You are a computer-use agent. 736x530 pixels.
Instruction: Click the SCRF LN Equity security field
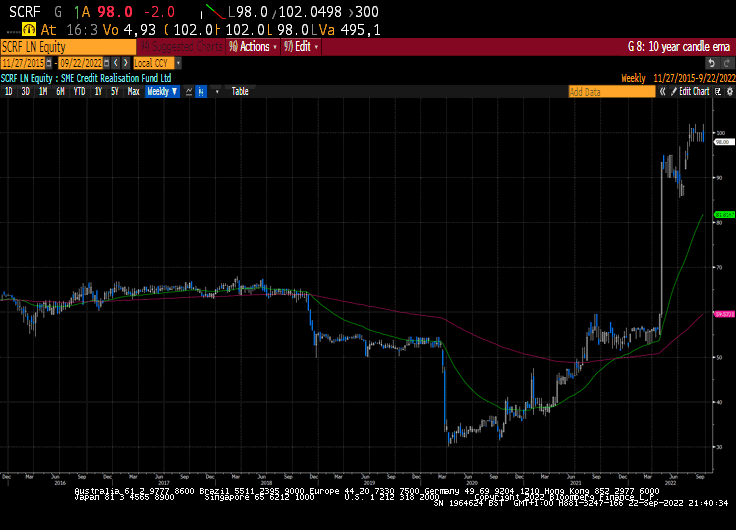[x=68, y=47]
